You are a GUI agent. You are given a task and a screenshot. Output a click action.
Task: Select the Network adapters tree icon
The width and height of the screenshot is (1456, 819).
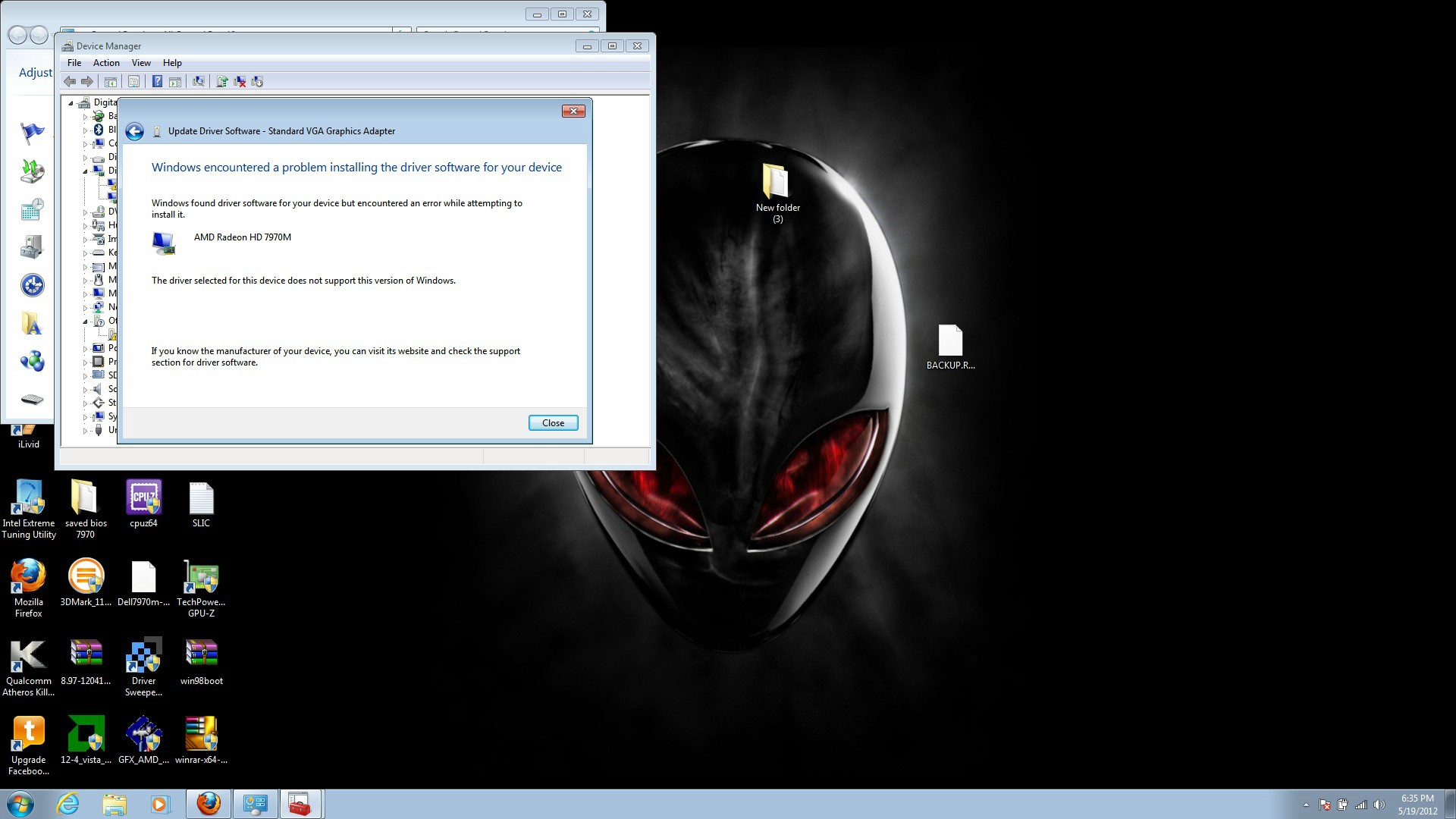[98, 307]
